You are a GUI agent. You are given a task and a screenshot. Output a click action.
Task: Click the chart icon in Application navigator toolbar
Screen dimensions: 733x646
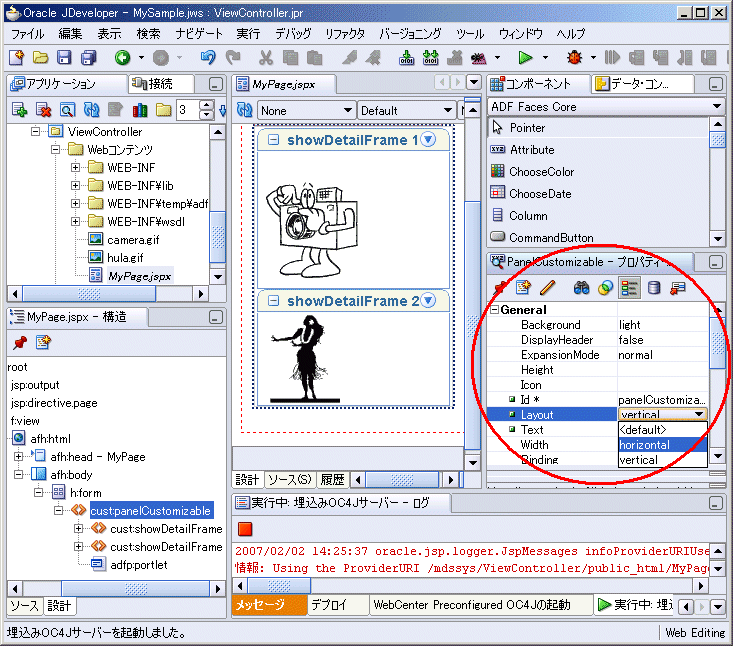point(139,110)
